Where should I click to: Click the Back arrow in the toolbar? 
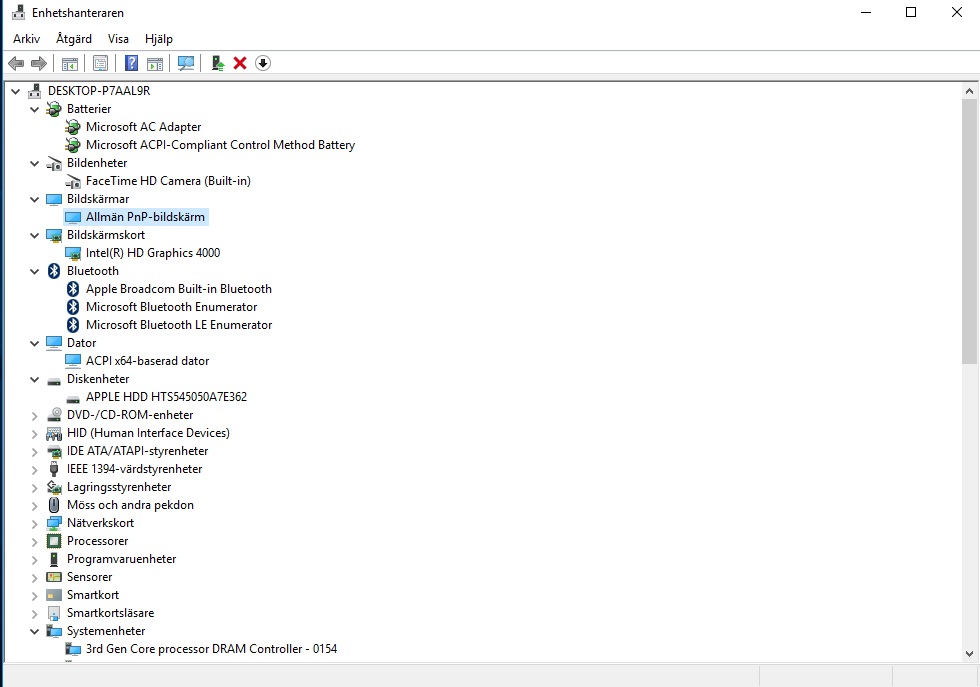pyautogui.click(x=16, y=63)
